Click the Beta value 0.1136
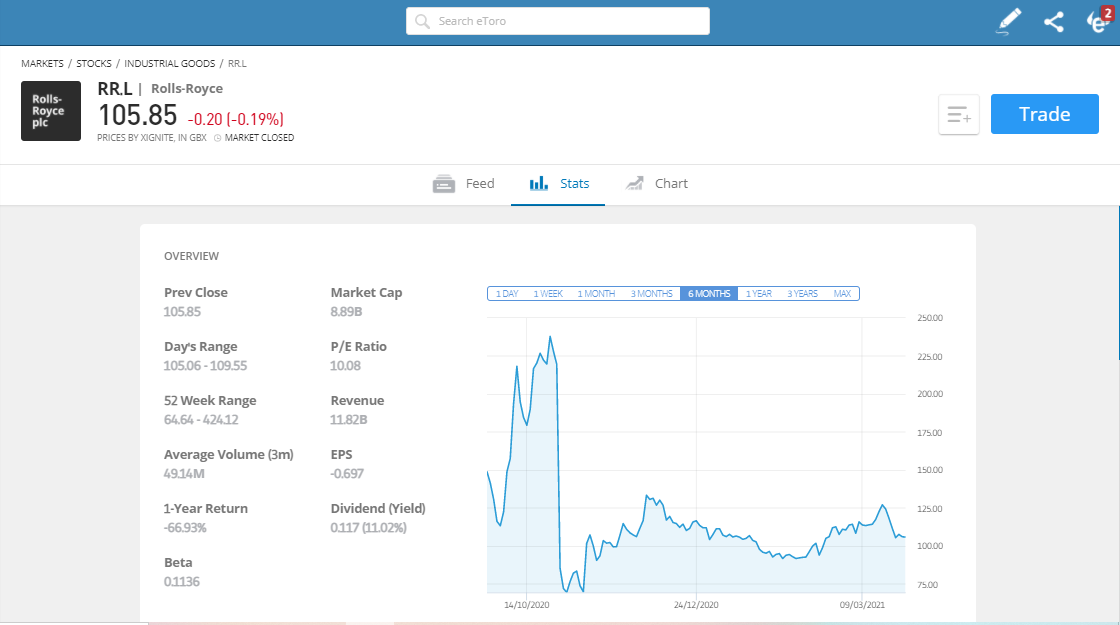1120x625 pixels. [182, 581]
